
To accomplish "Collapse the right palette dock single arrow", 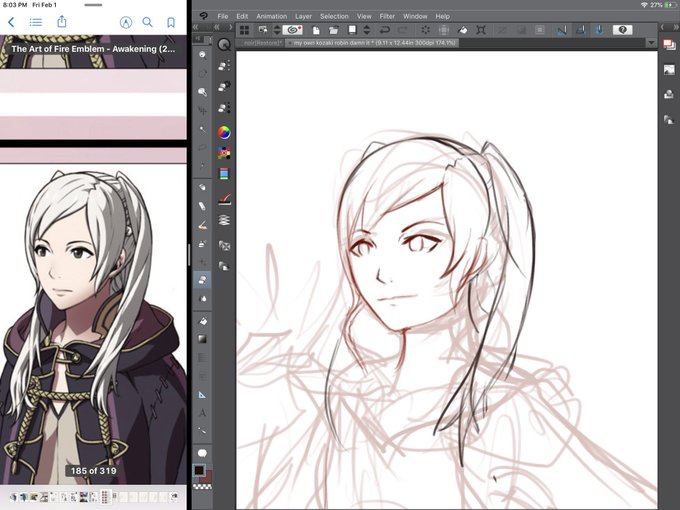I will coord(662,27).
